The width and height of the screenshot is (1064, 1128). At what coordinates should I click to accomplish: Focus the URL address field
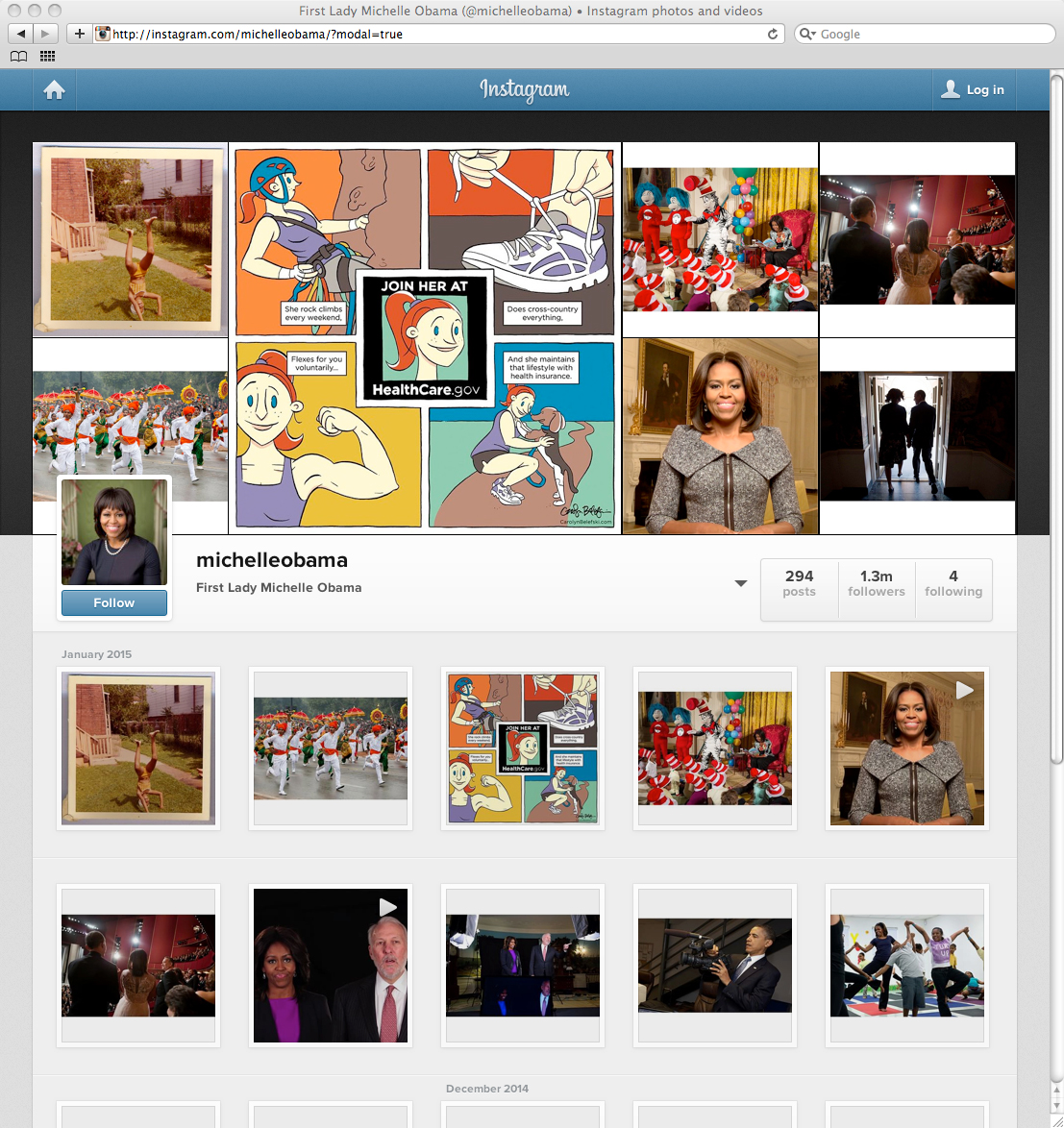coord(438,34)
